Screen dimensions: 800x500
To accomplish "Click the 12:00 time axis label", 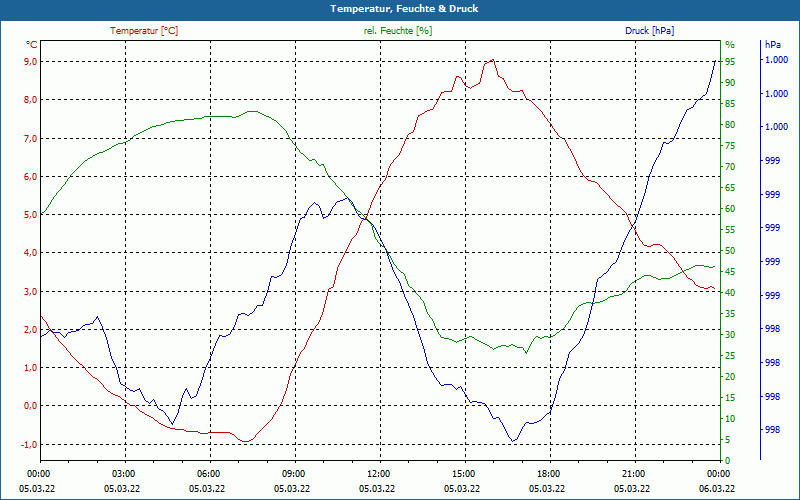I will point(379,473).
